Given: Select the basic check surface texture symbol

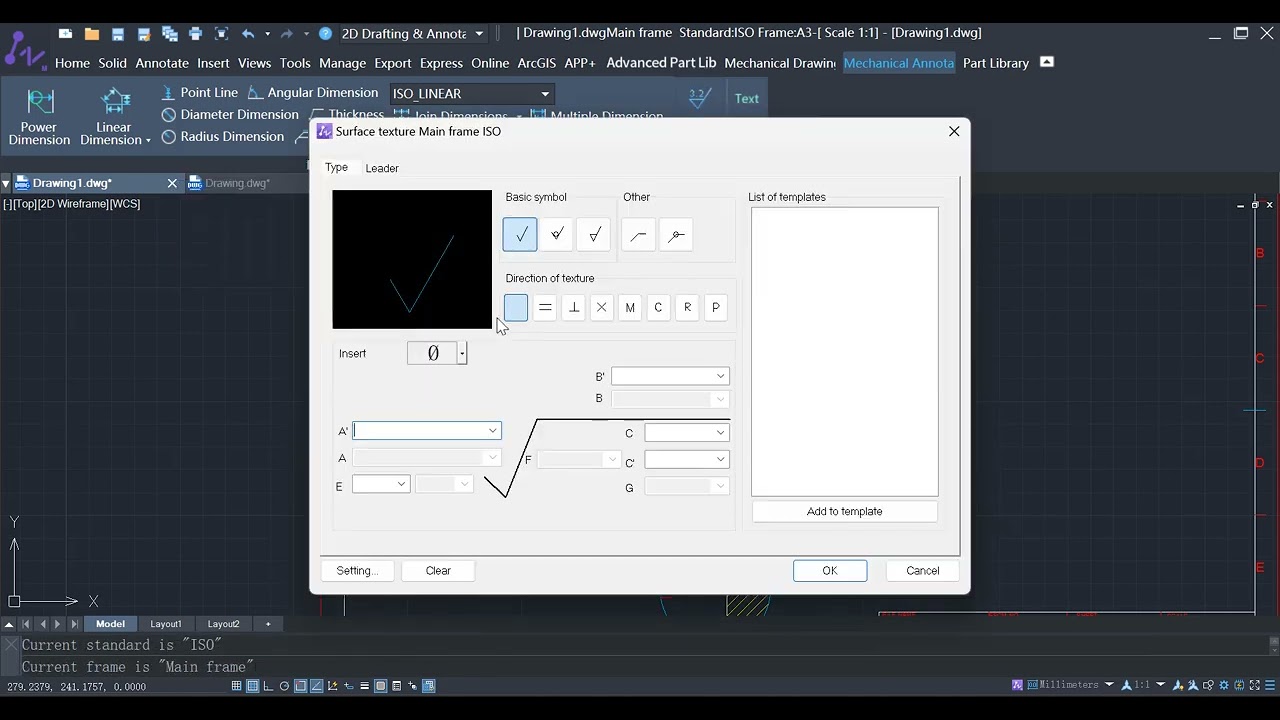Looking at the screenshot, I should pyautogui.click(x=520, y=235).
